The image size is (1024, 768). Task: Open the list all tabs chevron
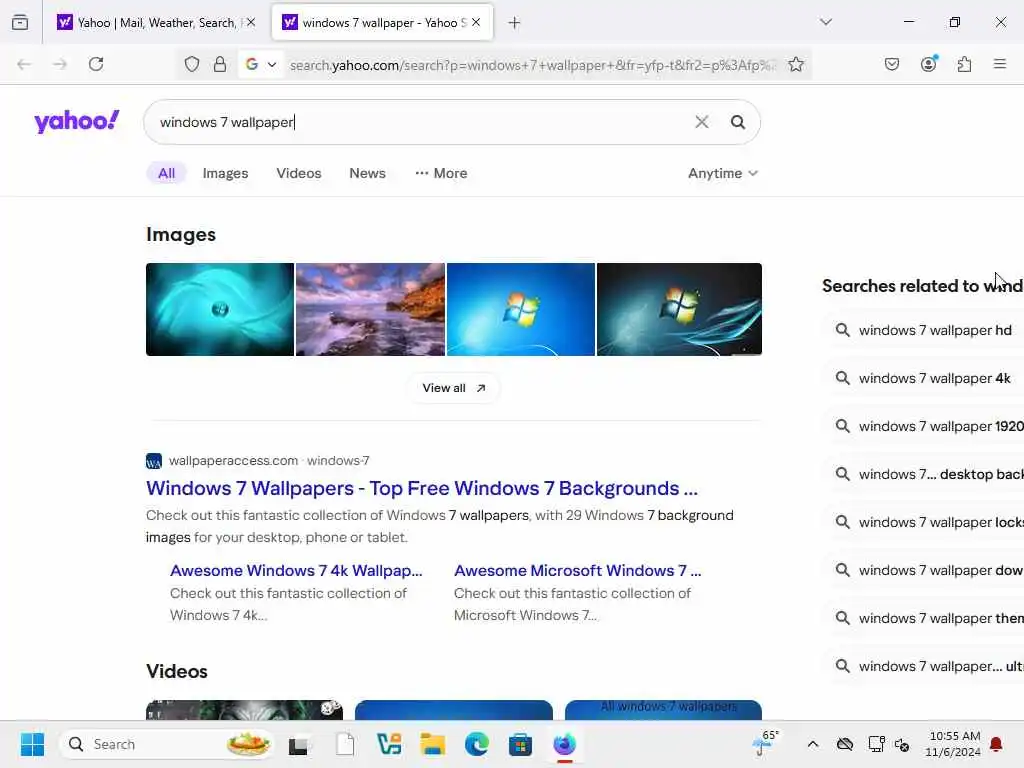(x=825, y=22)
